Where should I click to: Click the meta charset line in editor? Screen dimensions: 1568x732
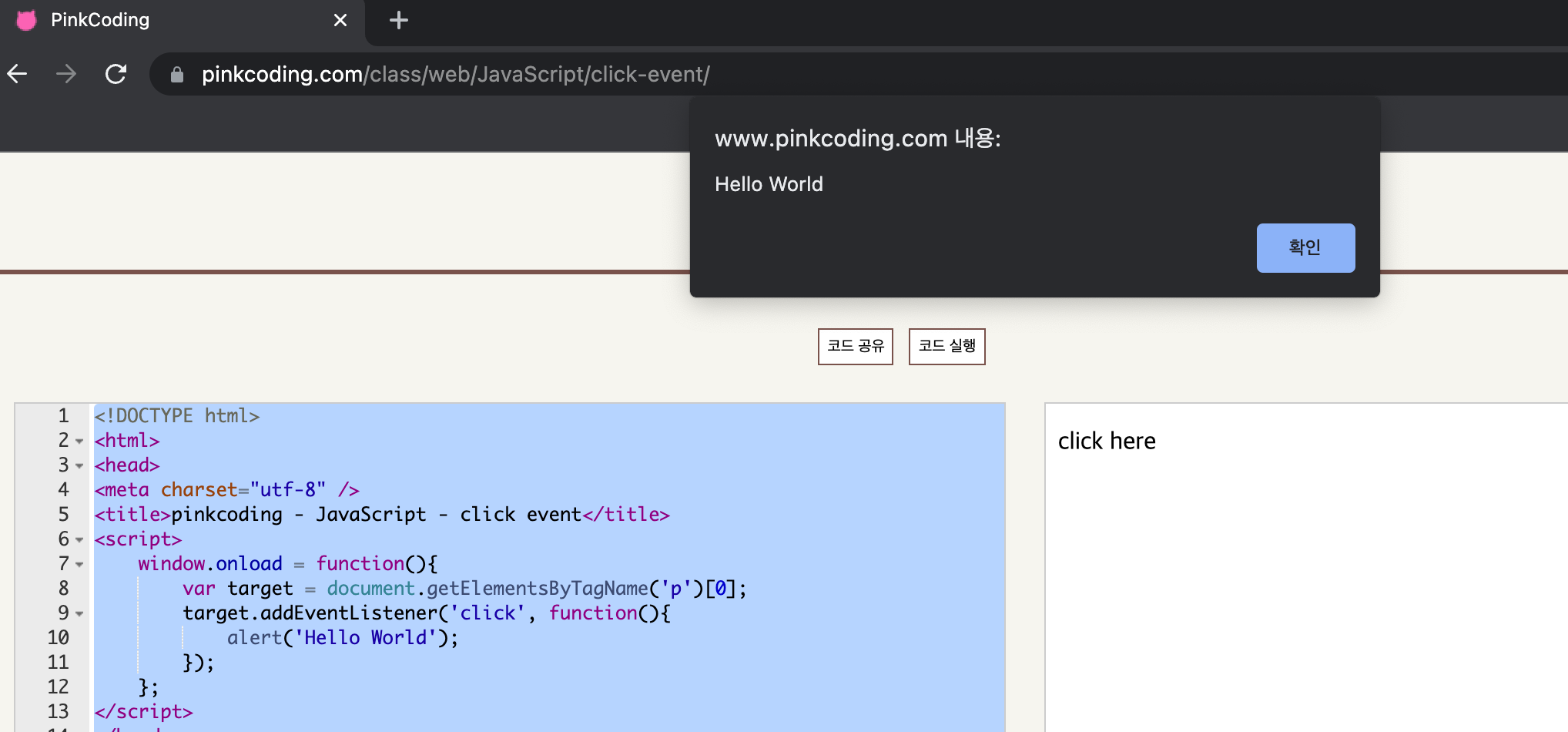226,490
